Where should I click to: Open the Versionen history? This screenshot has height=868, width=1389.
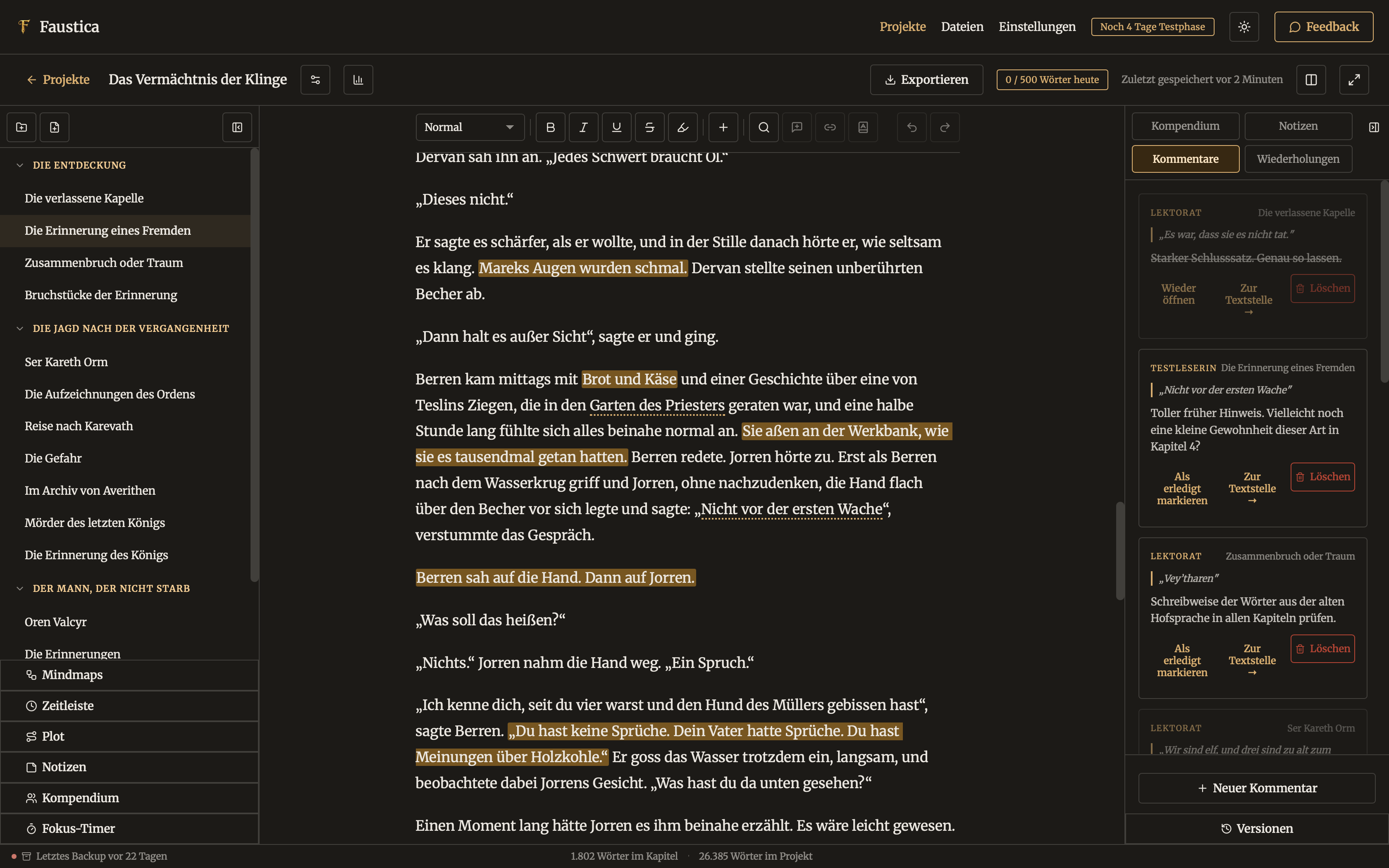[1257, 828]
